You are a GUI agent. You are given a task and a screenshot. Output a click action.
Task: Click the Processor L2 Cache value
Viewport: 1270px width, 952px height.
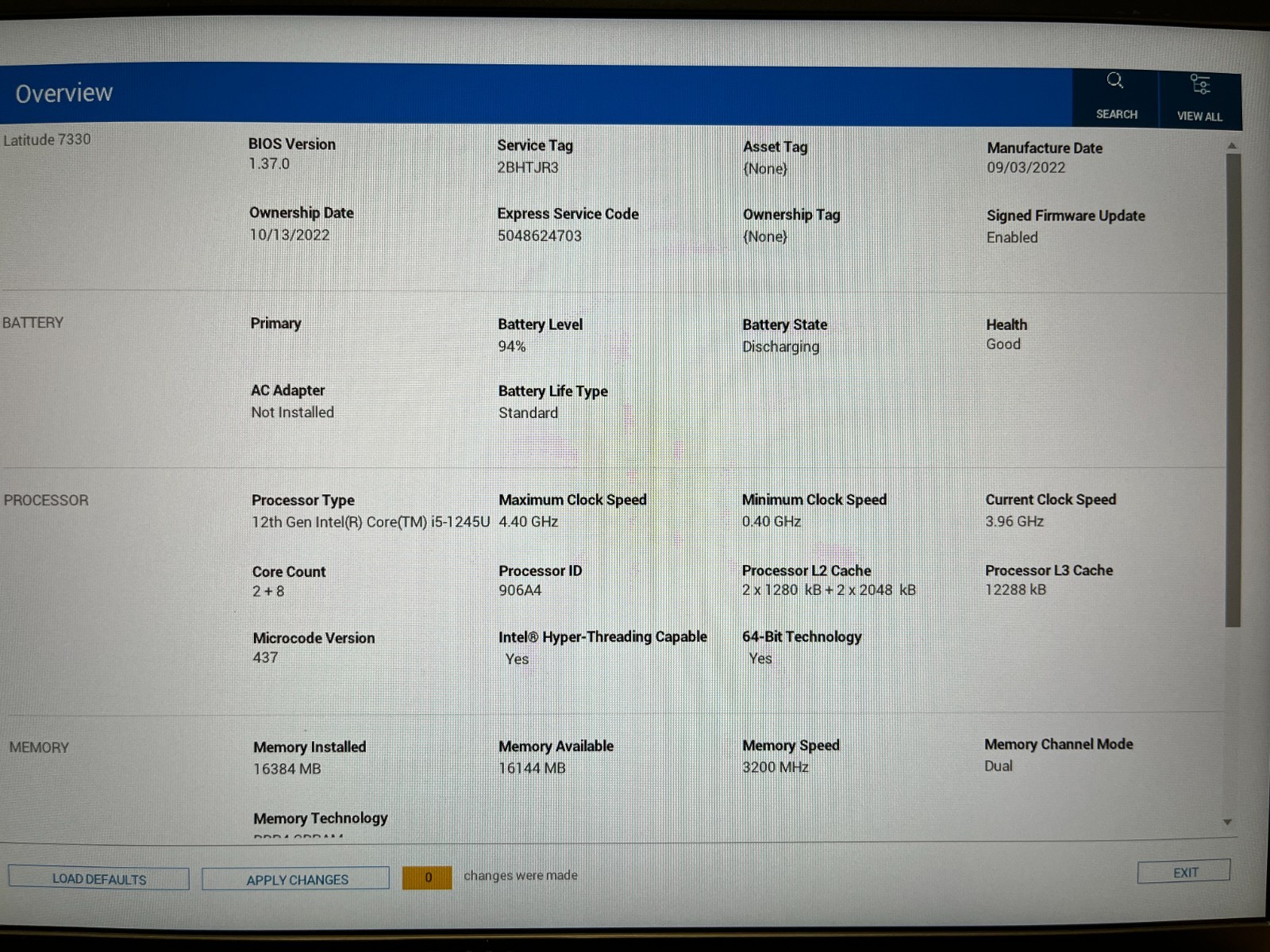coord(829,590)
